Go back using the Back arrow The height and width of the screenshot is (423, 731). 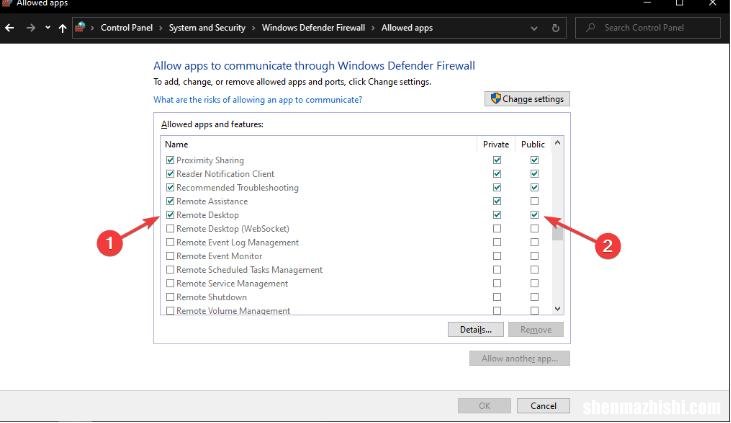click(x=9, y=28)
